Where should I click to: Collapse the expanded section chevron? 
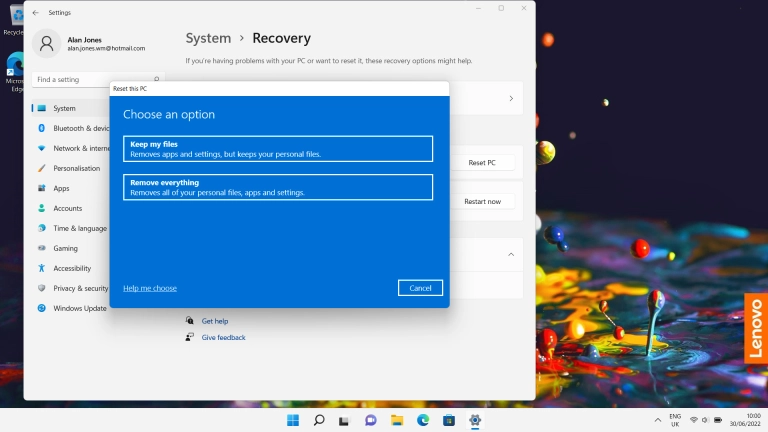pyautogui.click(x=509, y=254)
